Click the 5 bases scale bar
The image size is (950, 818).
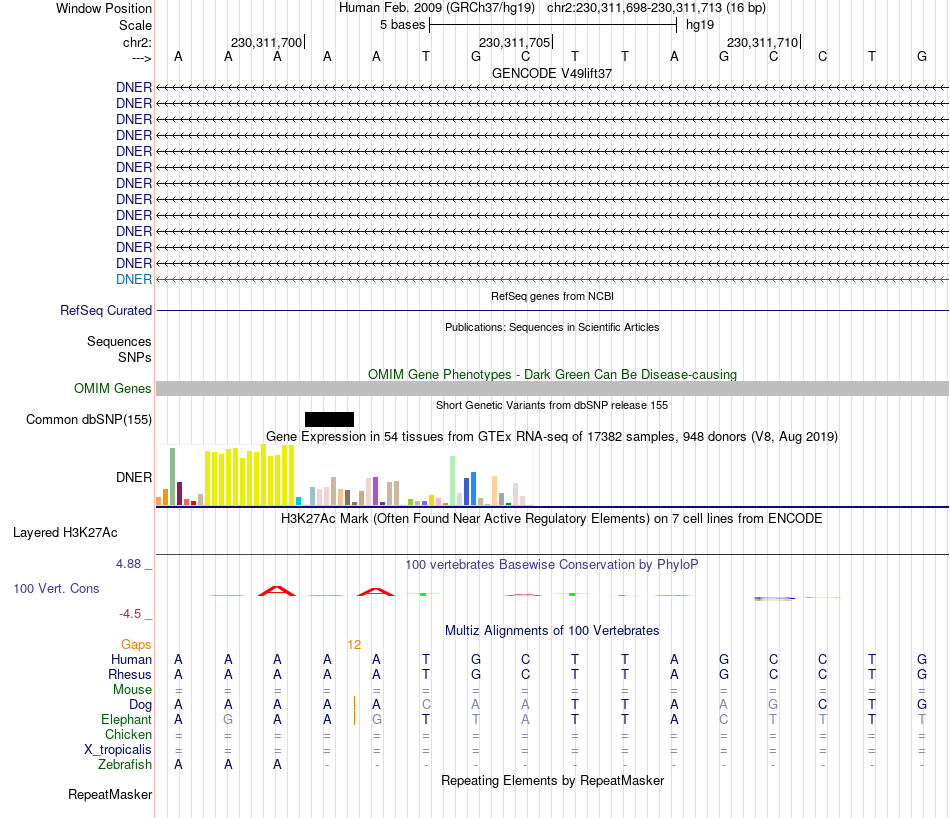(553, 25)
